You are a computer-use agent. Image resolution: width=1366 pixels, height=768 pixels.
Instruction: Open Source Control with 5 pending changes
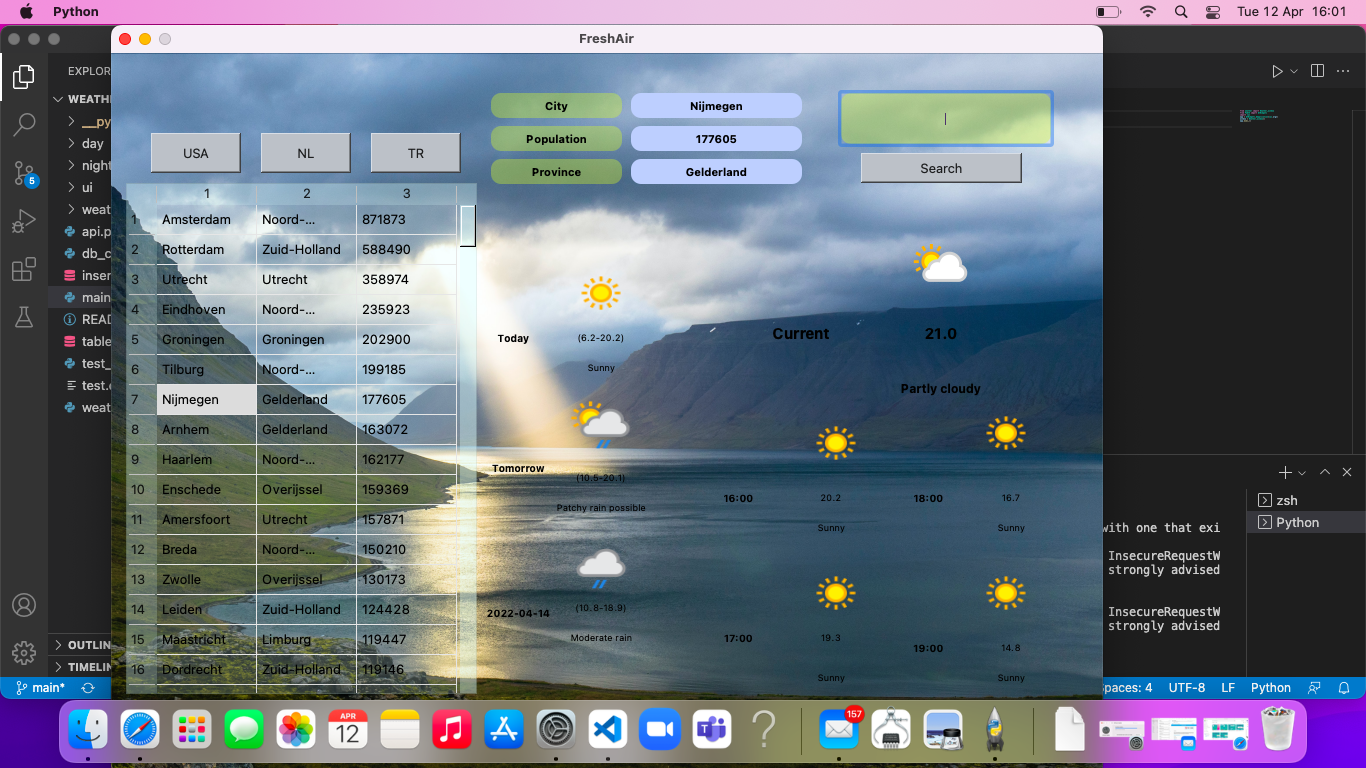[24, 173]
